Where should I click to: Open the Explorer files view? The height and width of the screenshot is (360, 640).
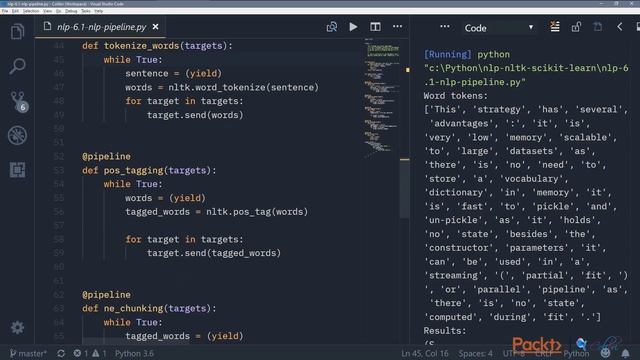[x=17, y=31]
